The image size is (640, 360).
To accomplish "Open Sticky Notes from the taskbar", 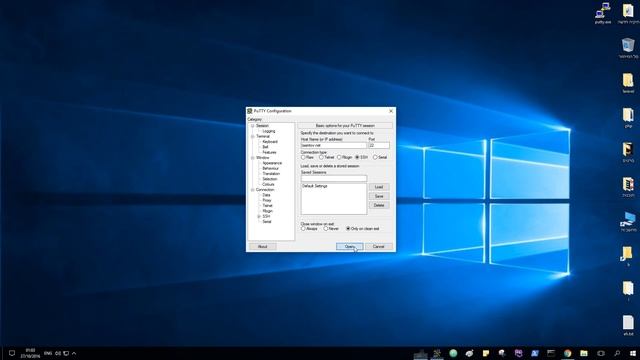I will 486,353.
